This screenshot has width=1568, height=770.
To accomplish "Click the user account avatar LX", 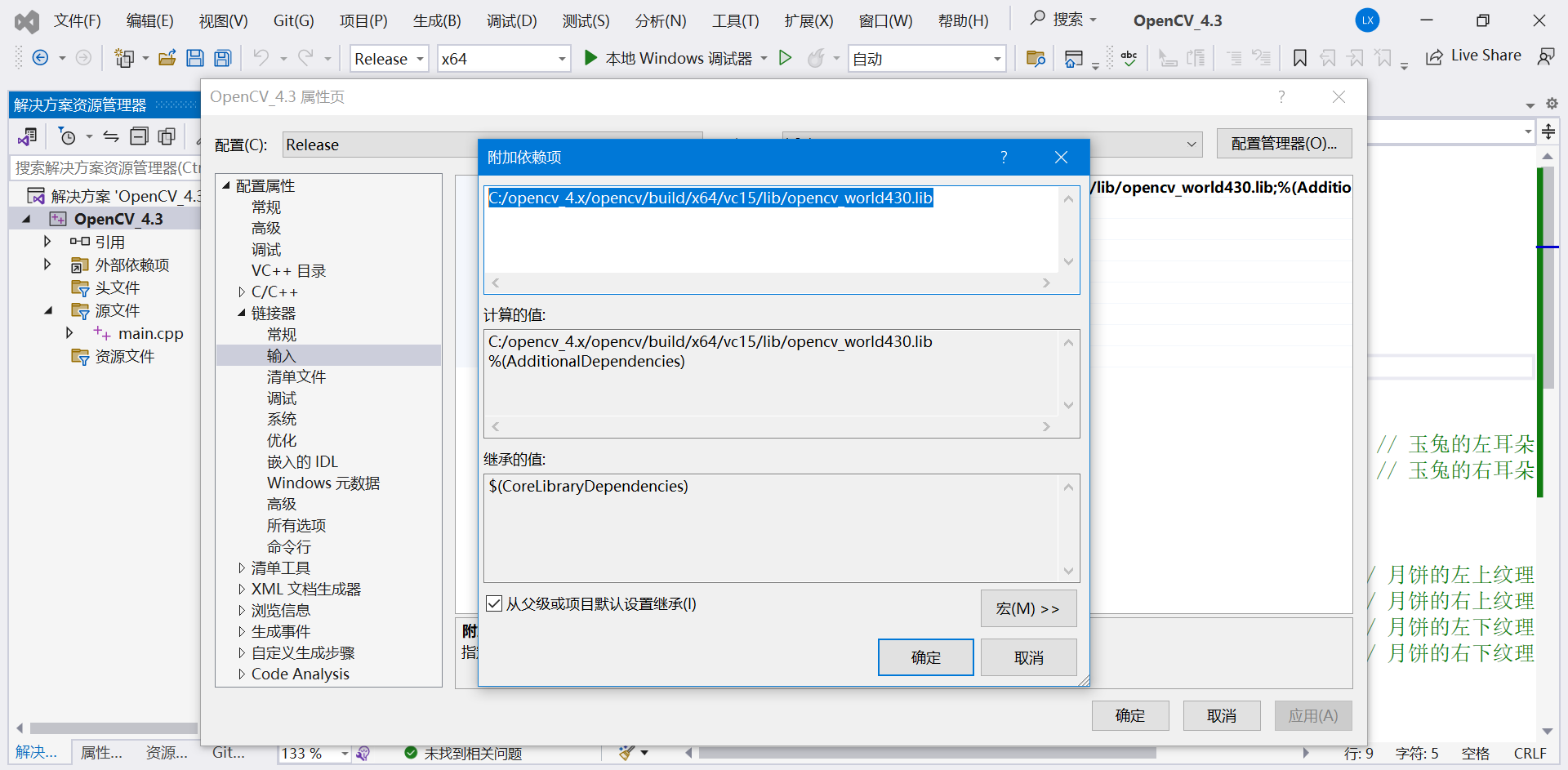I will click(1367, 20).
